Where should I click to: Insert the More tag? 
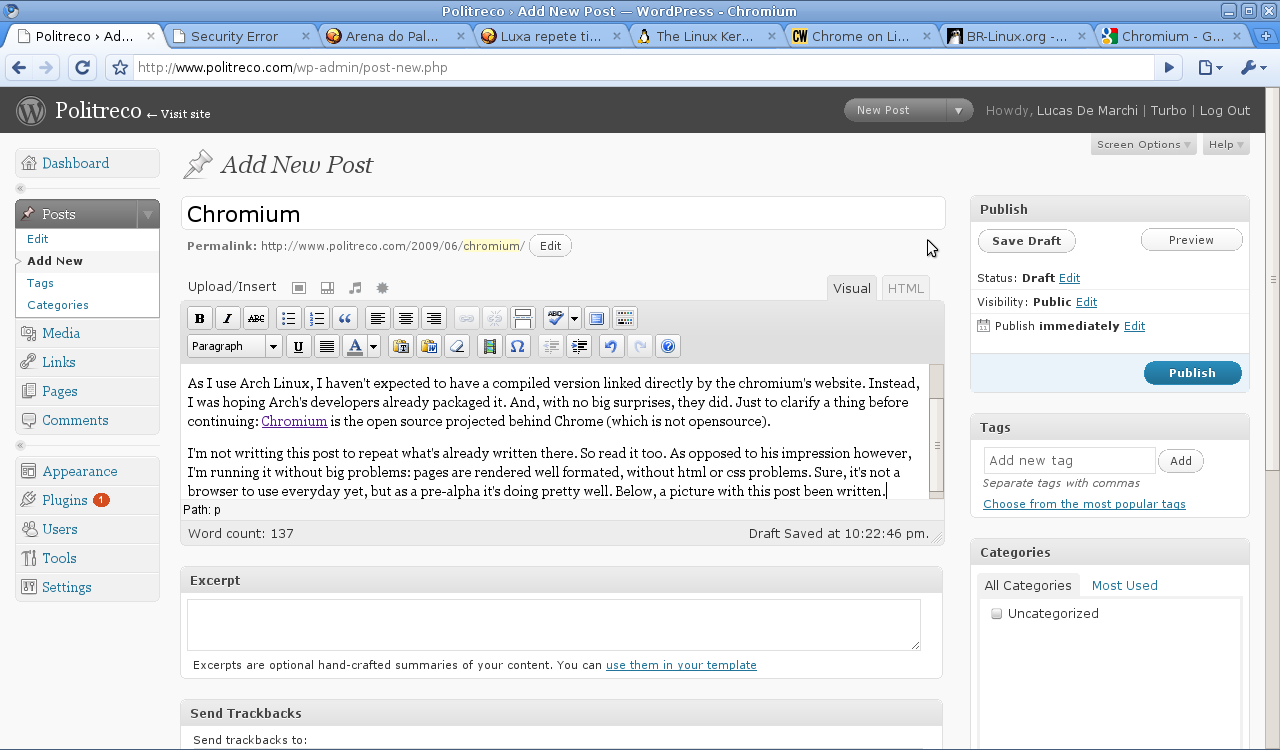point(522,318)
